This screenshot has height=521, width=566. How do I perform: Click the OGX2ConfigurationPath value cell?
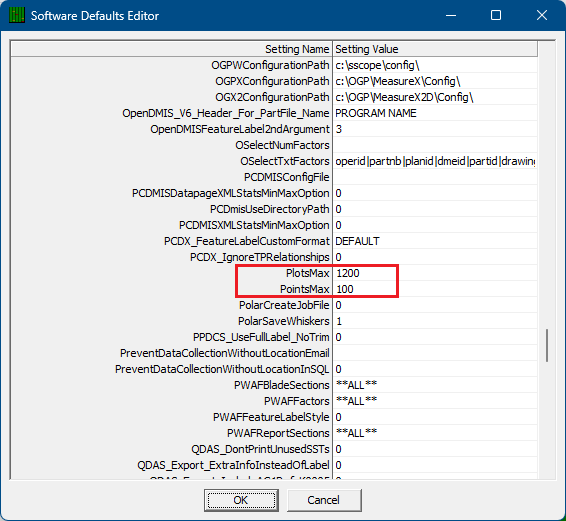pyautogui.click(x=435, y=97)
